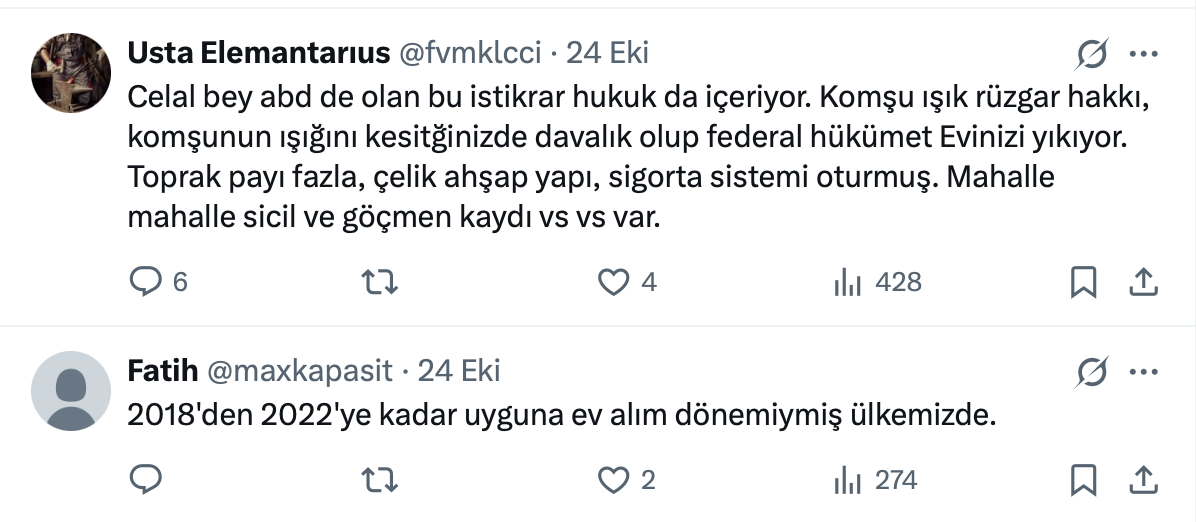
Task: Reply to Usta Elemantarius's tweet
Action: (x=146, y=284)
